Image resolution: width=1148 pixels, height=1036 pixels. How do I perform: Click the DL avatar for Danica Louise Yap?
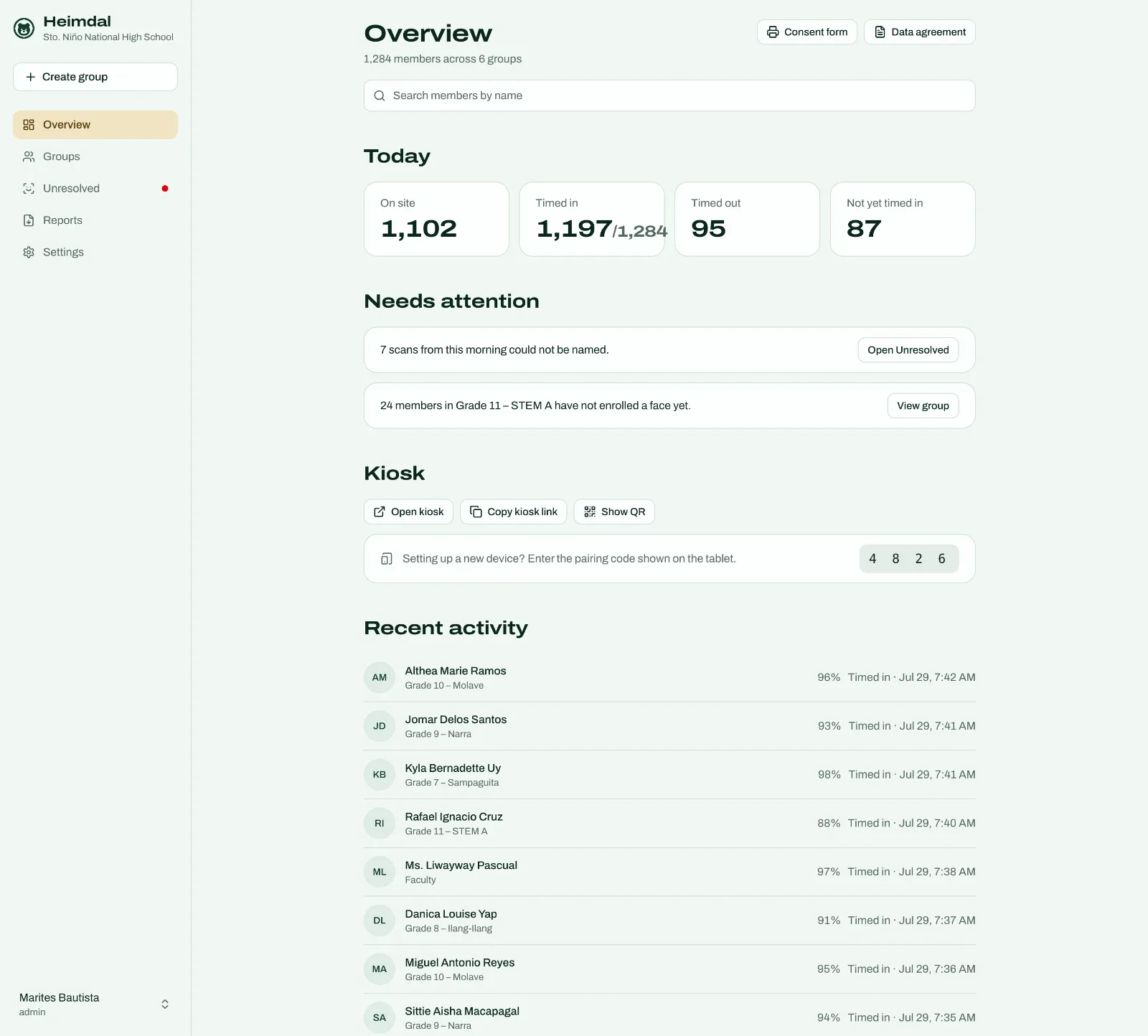[x=380, y=920]
